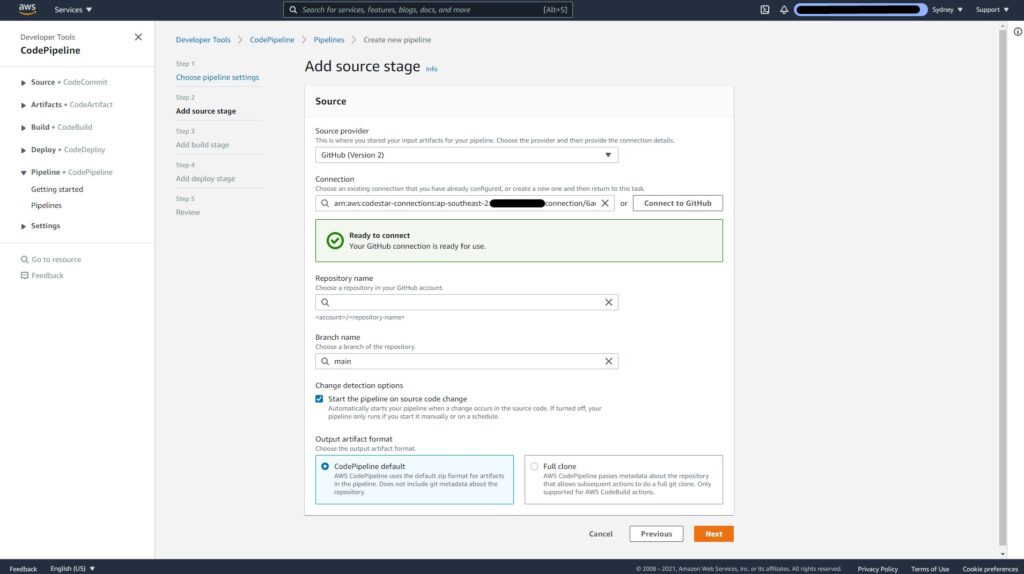
Task: Open Privacy Policy link
Action: [x=877, y=569]
